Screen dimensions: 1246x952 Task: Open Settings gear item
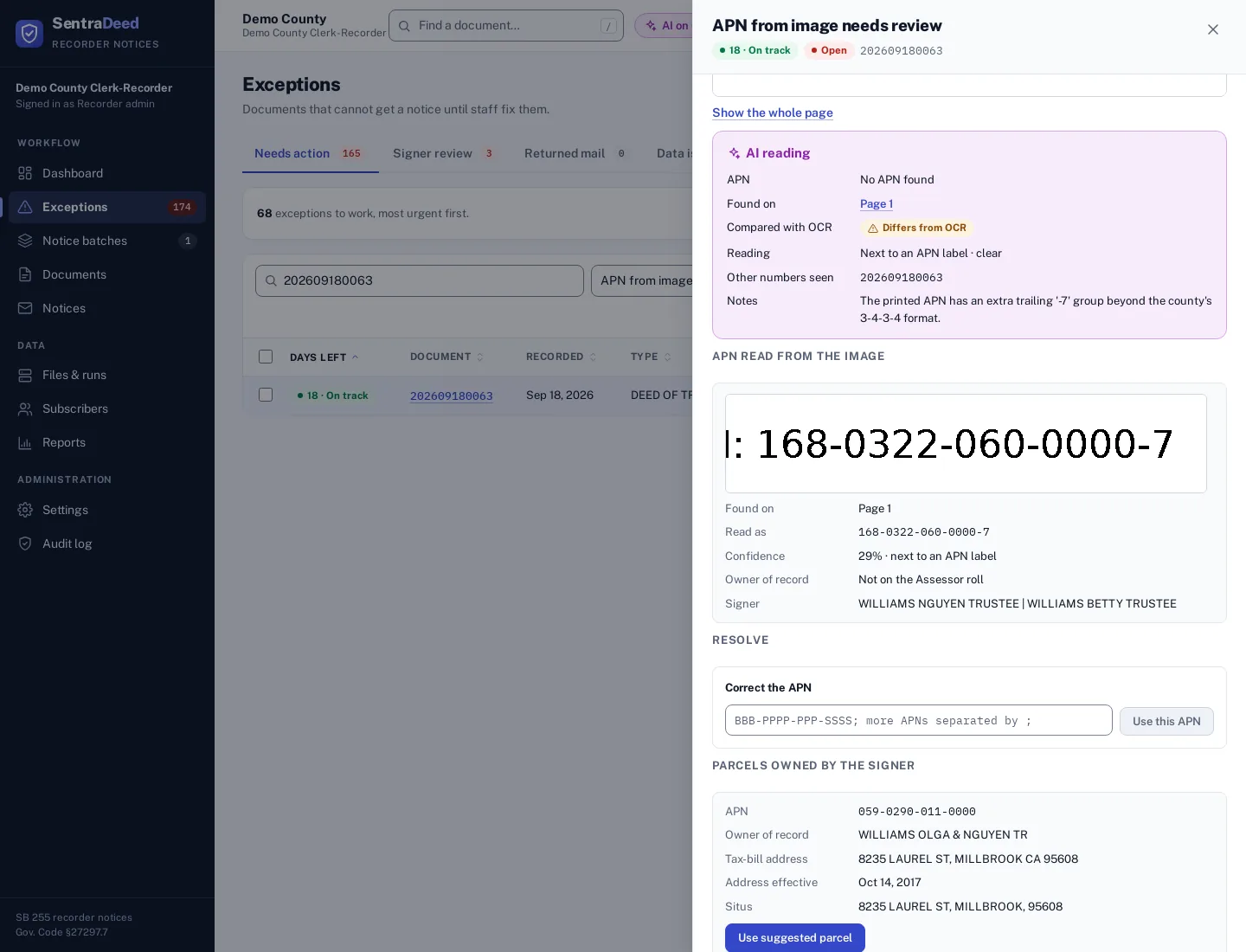pos(107,510)
